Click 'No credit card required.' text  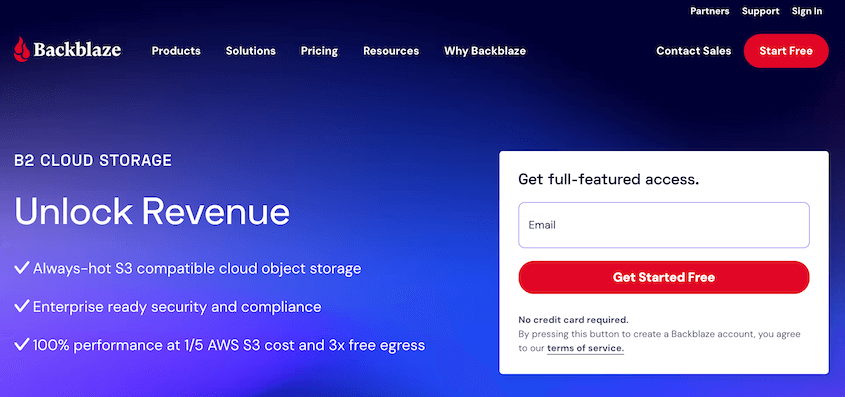click(x=573, y=319)
